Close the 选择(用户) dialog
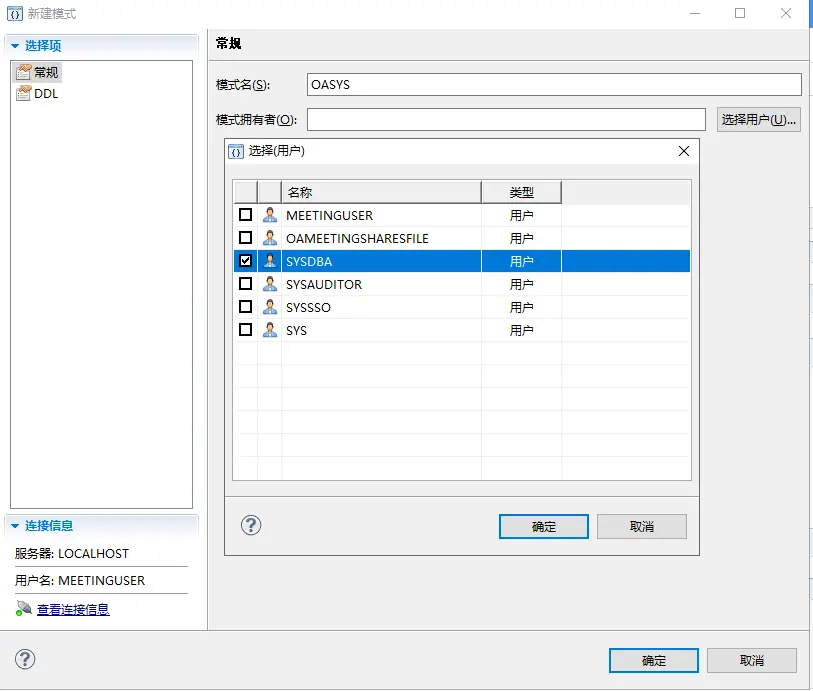 pos(684,151)
